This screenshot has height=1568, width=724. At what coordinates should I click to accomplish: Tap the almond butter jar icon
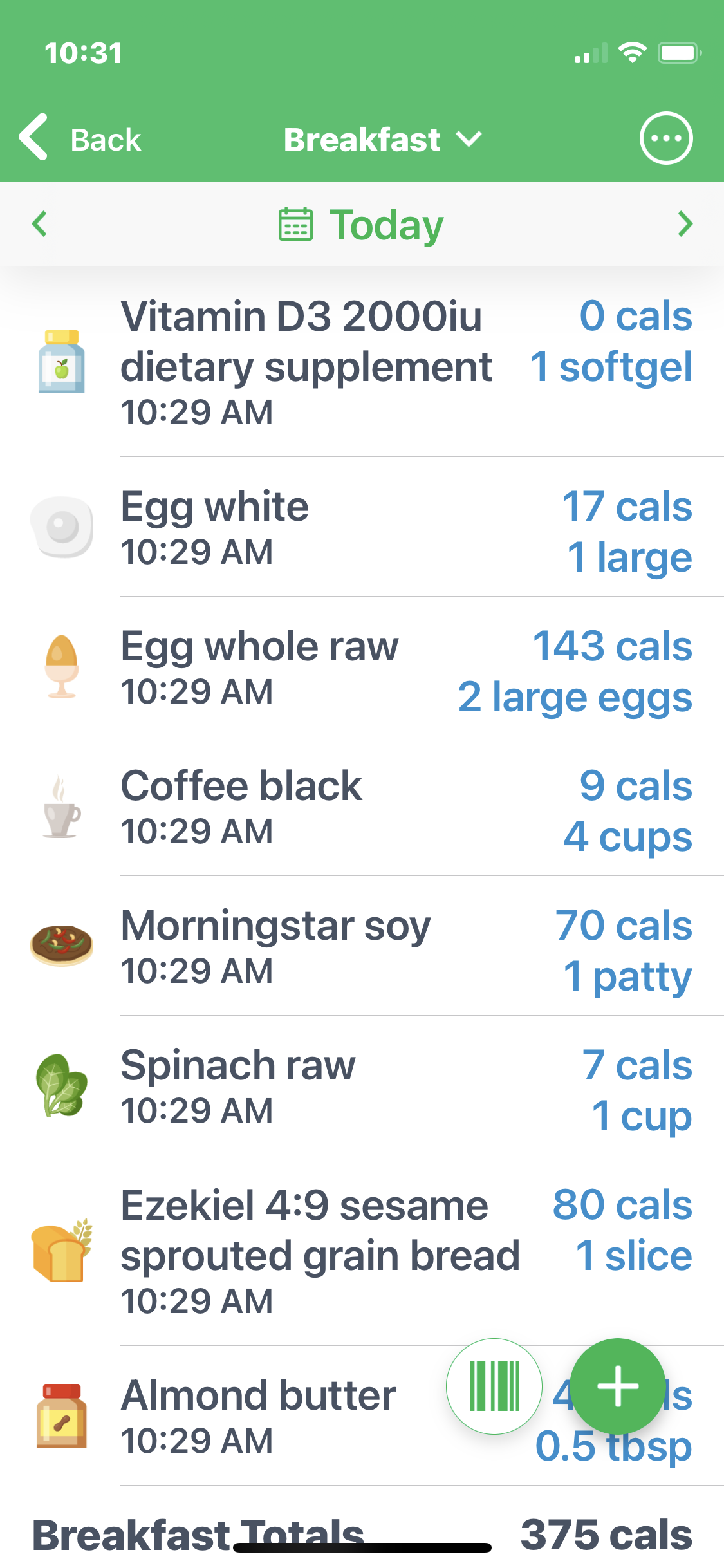(62, 1416)
